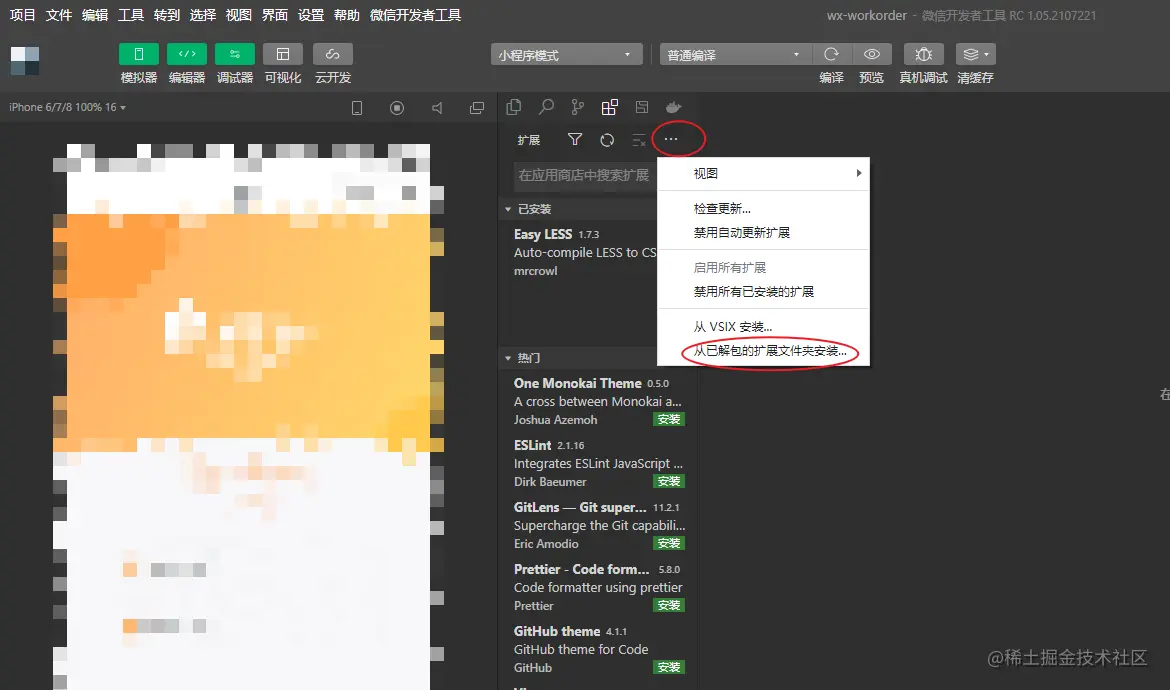Open the iPhone 6/7/8 device selector
The image size is (1170, 690).
pyautogui.click(x=67, y=107)
